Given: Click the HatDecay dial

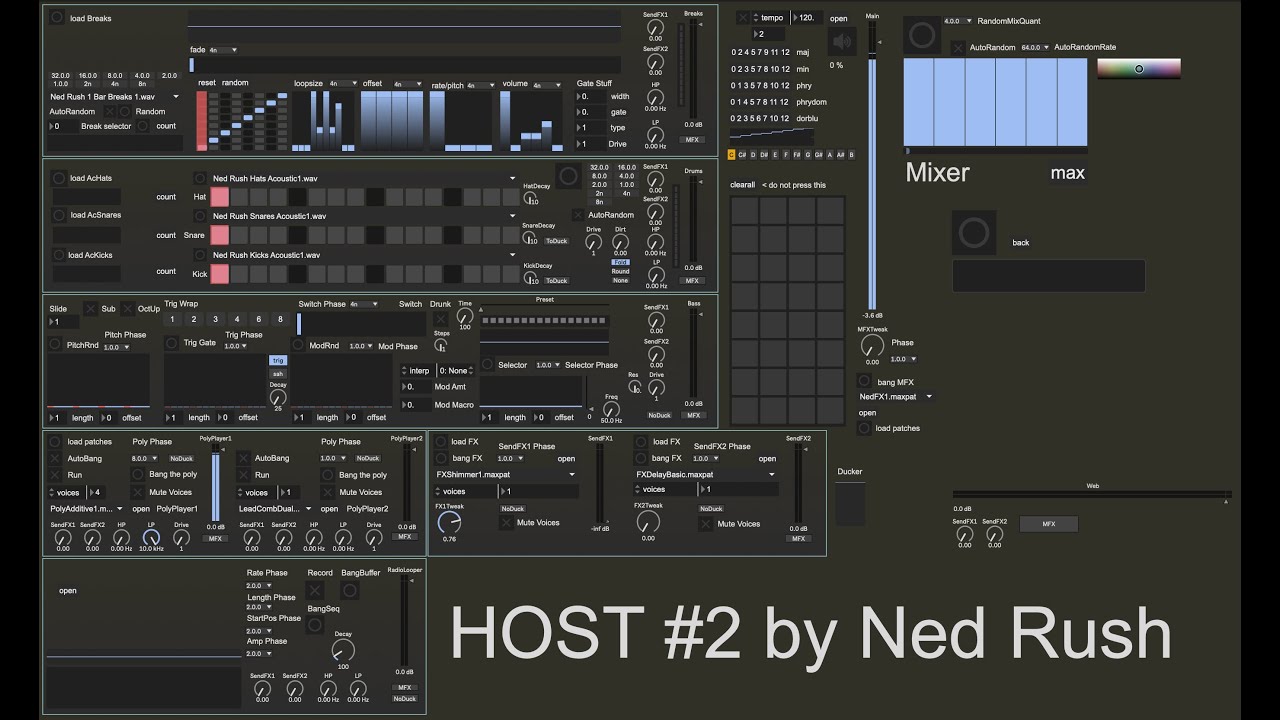Looking at the screenshot, I should coord(530,198).
